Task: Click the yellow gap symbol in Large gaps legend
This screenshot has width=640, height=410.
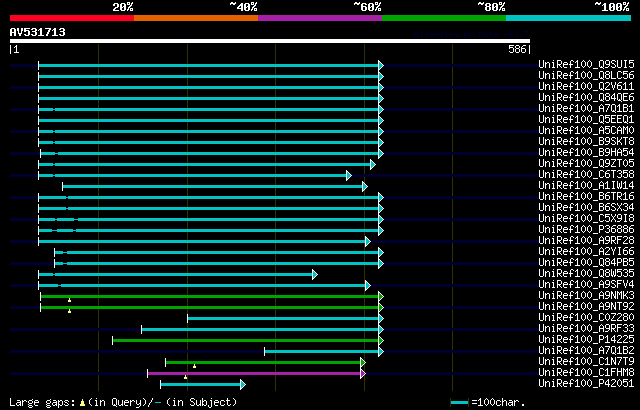Action: click(82, 403)
